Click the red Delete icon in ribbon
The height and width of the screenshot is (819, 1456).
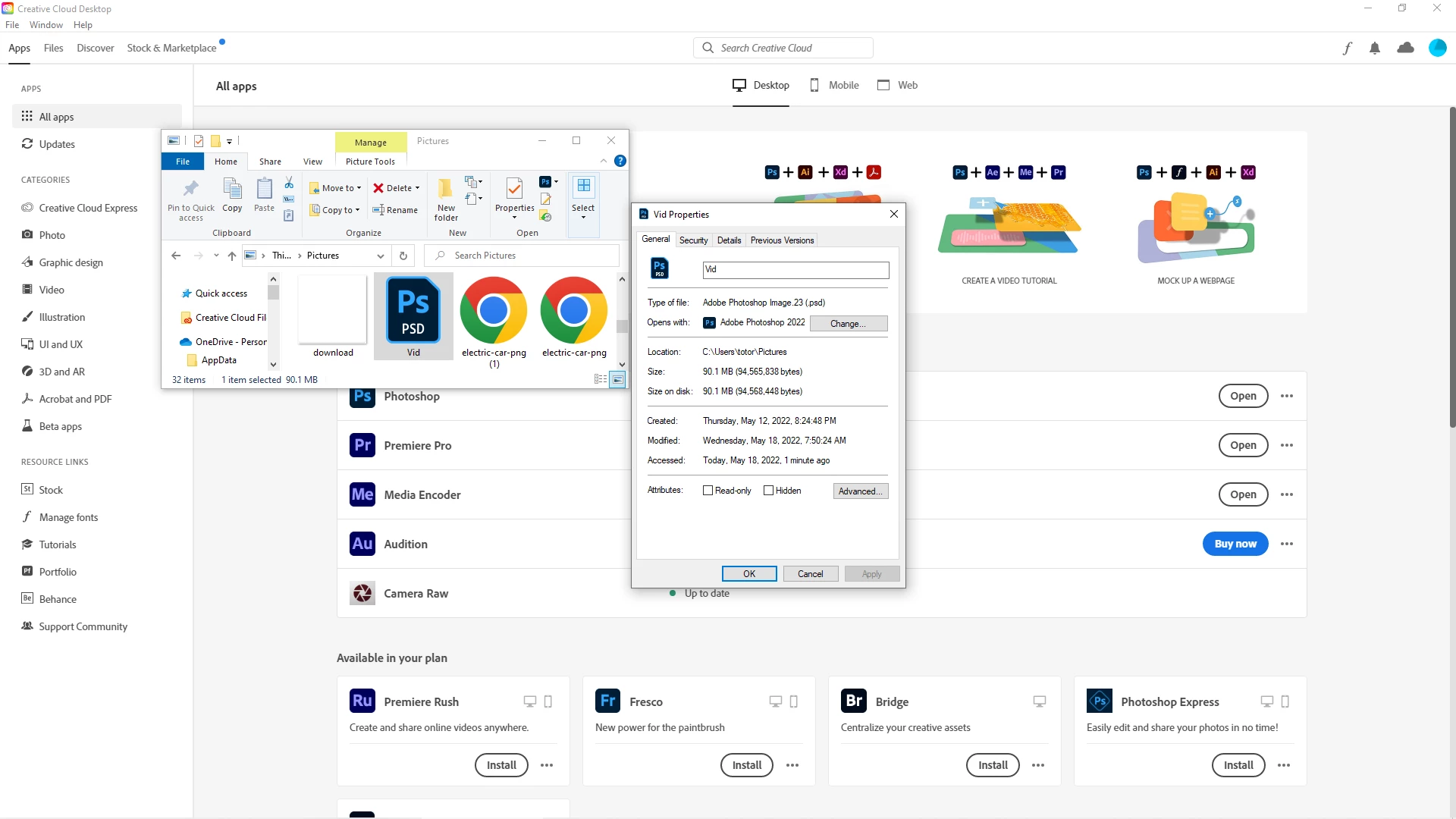378,188
